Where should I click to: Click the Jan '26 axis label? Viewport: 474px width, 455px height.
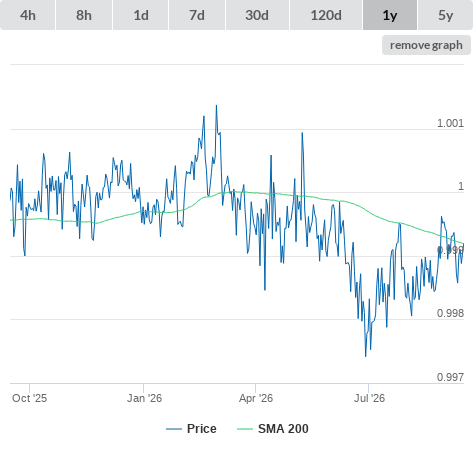[144, 398]
